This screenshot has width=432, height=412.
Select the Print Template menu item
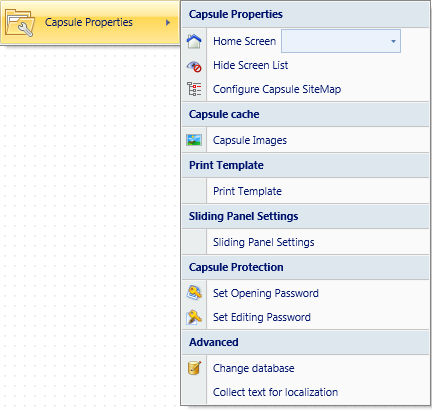pyautogui.click(x=247, y=191)
